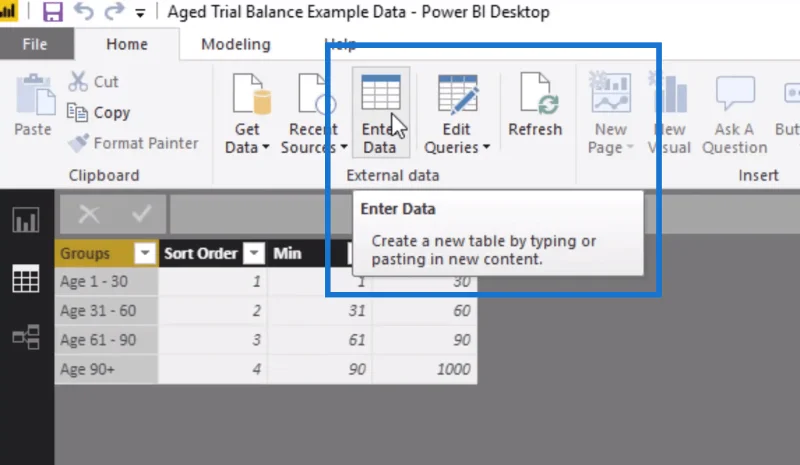Open the File menu tab
This screenshot has width=800, height=465.
click(x=35, y=44)
